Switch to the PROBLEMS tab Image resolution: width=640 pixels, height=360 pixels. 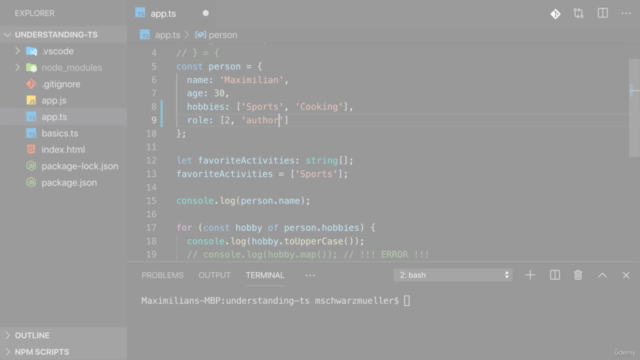pos(162,276)
